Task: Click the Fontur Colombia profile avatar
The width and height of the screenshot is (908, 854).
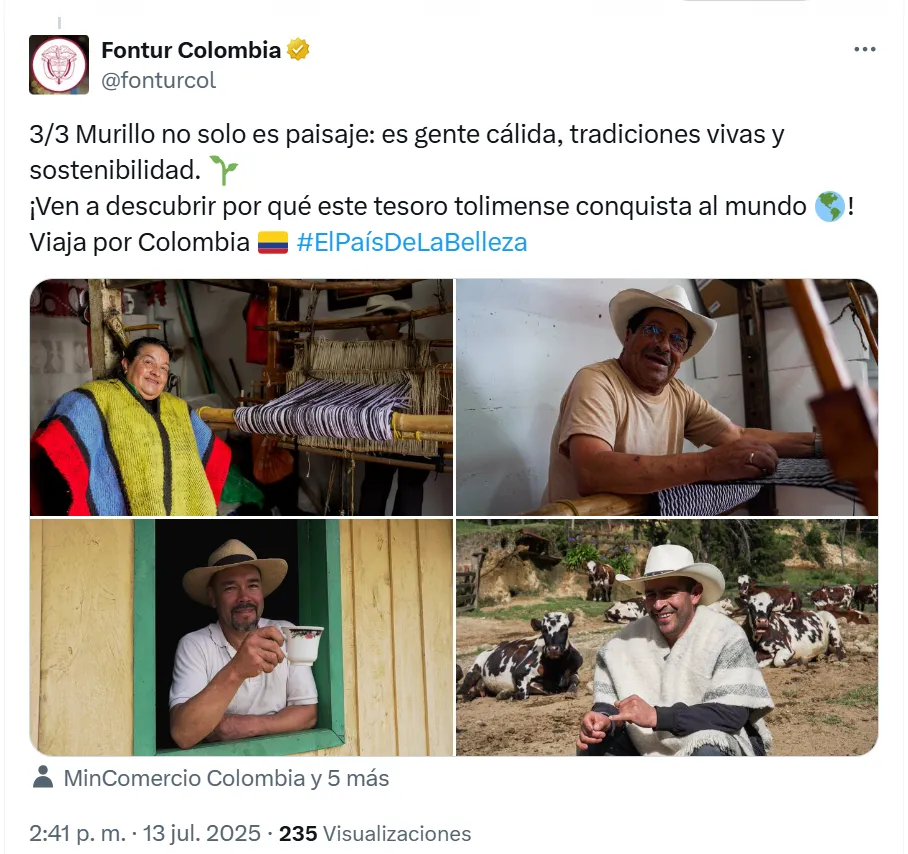Action: [59, 65]
